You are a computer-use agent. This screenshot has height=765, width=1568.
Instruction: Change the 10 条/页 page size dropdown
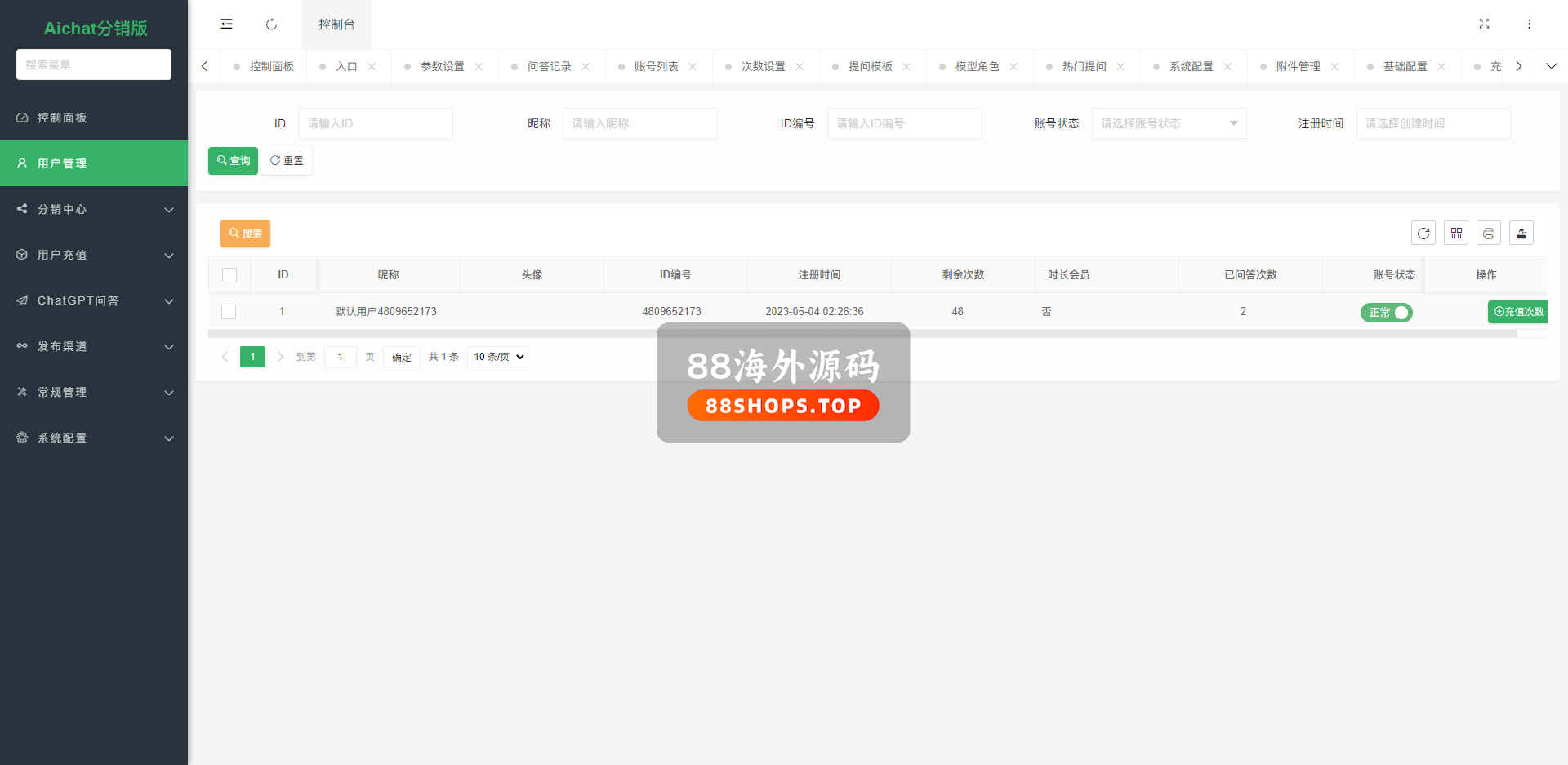click(497, 357)
